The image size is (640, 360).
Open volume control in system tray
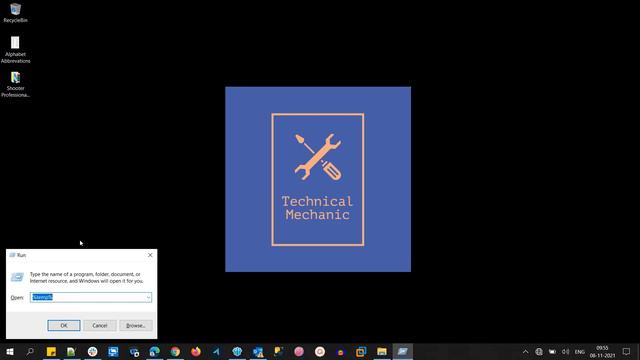coord(565,351)
